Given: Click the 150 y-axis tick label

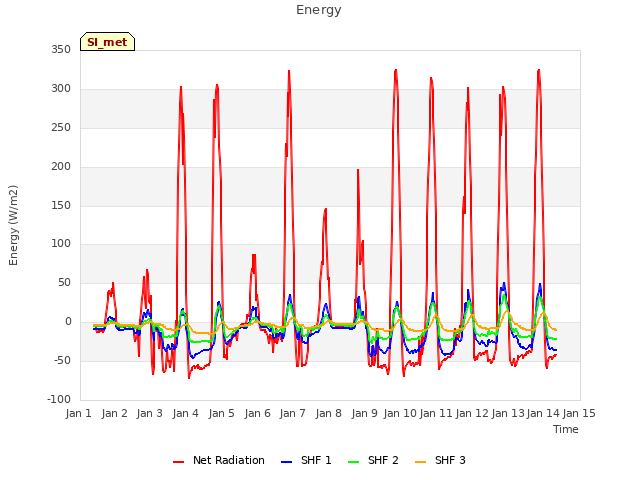Looking at the screenshot, I should [x=61, y=205].
